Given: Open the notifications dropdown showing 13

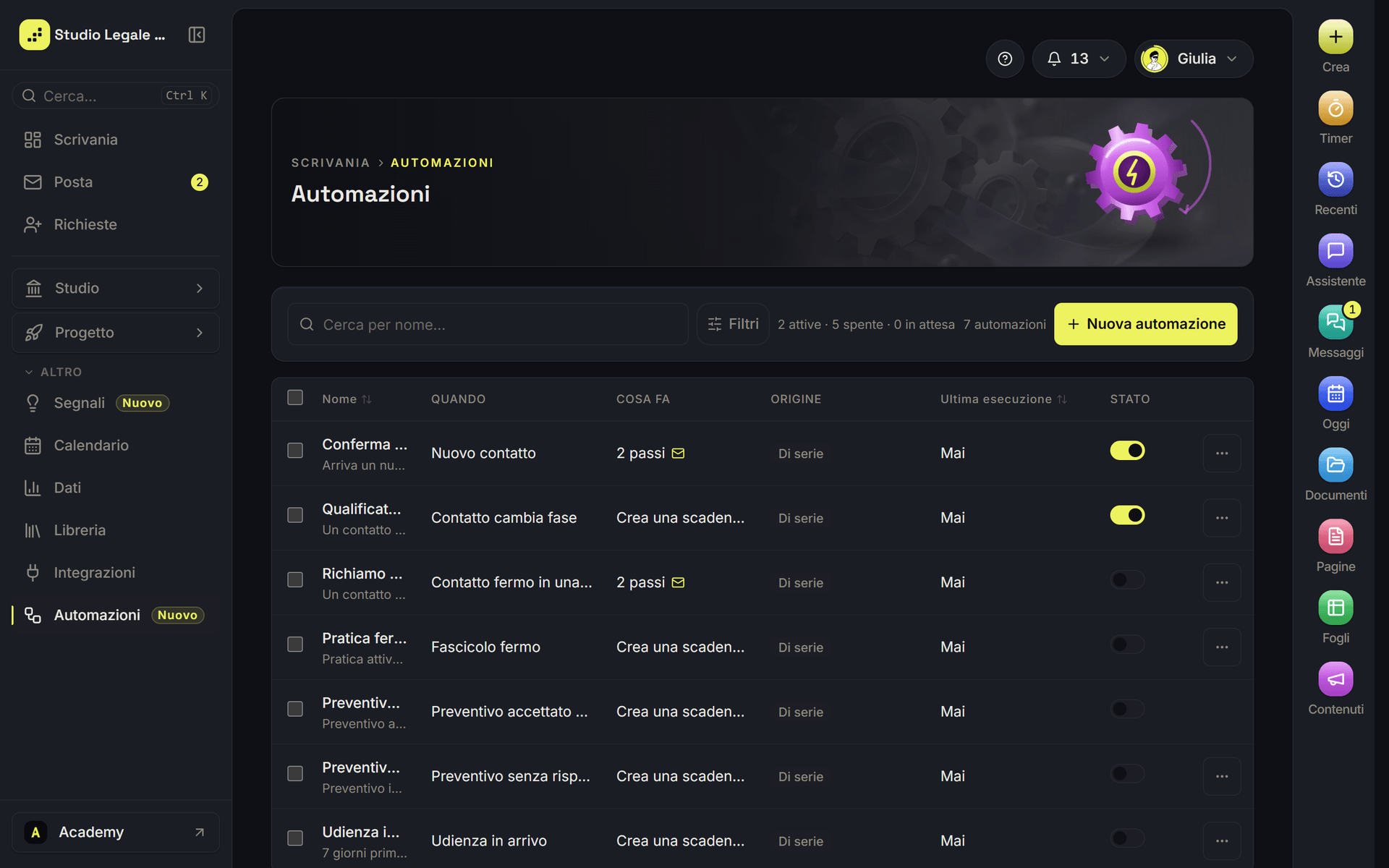Looking at the screenshot, I should pyautogui.click(x=1079, y=59).
